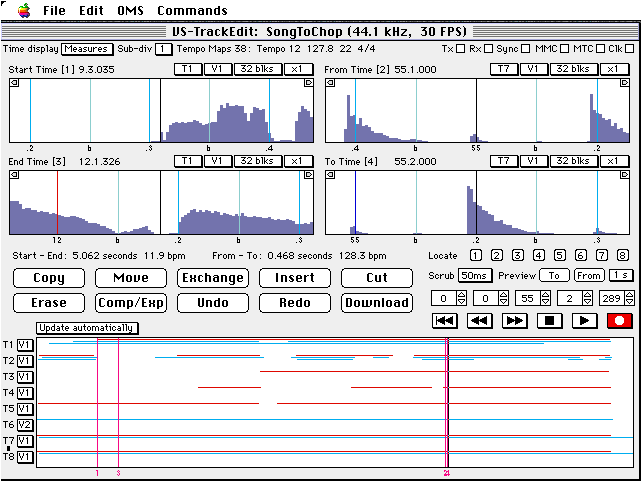Toggle the T8 track V1 button

(x=25, y=456)
